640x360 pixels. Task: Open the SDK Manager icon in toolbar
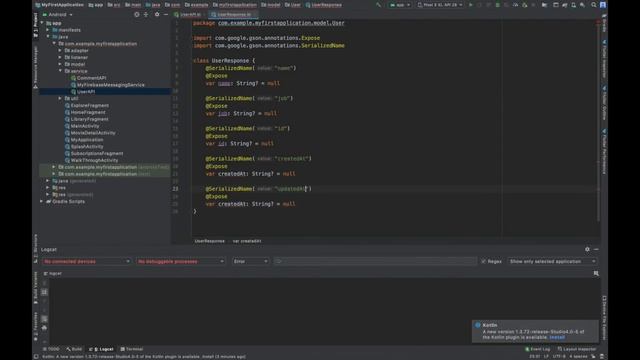582,5
